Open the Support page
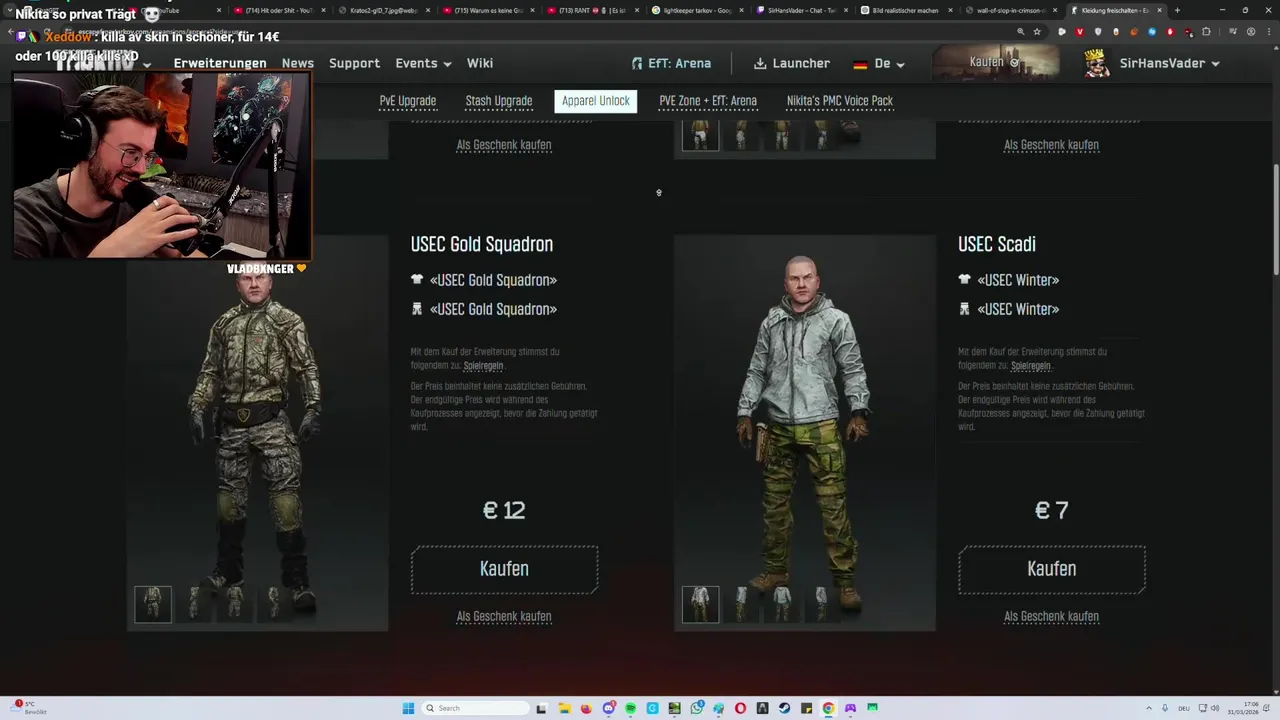Screen dimensions: 1280x720 point(354,63)
